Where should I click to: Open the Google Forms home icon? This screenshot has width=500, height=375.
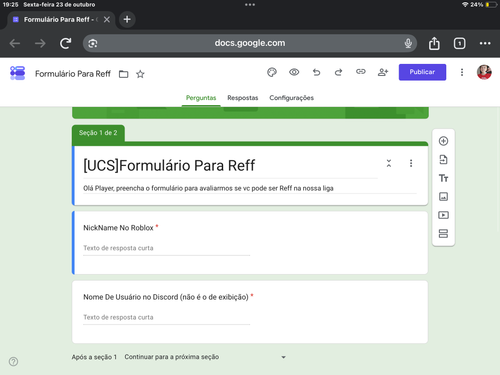tap(18, 73)
